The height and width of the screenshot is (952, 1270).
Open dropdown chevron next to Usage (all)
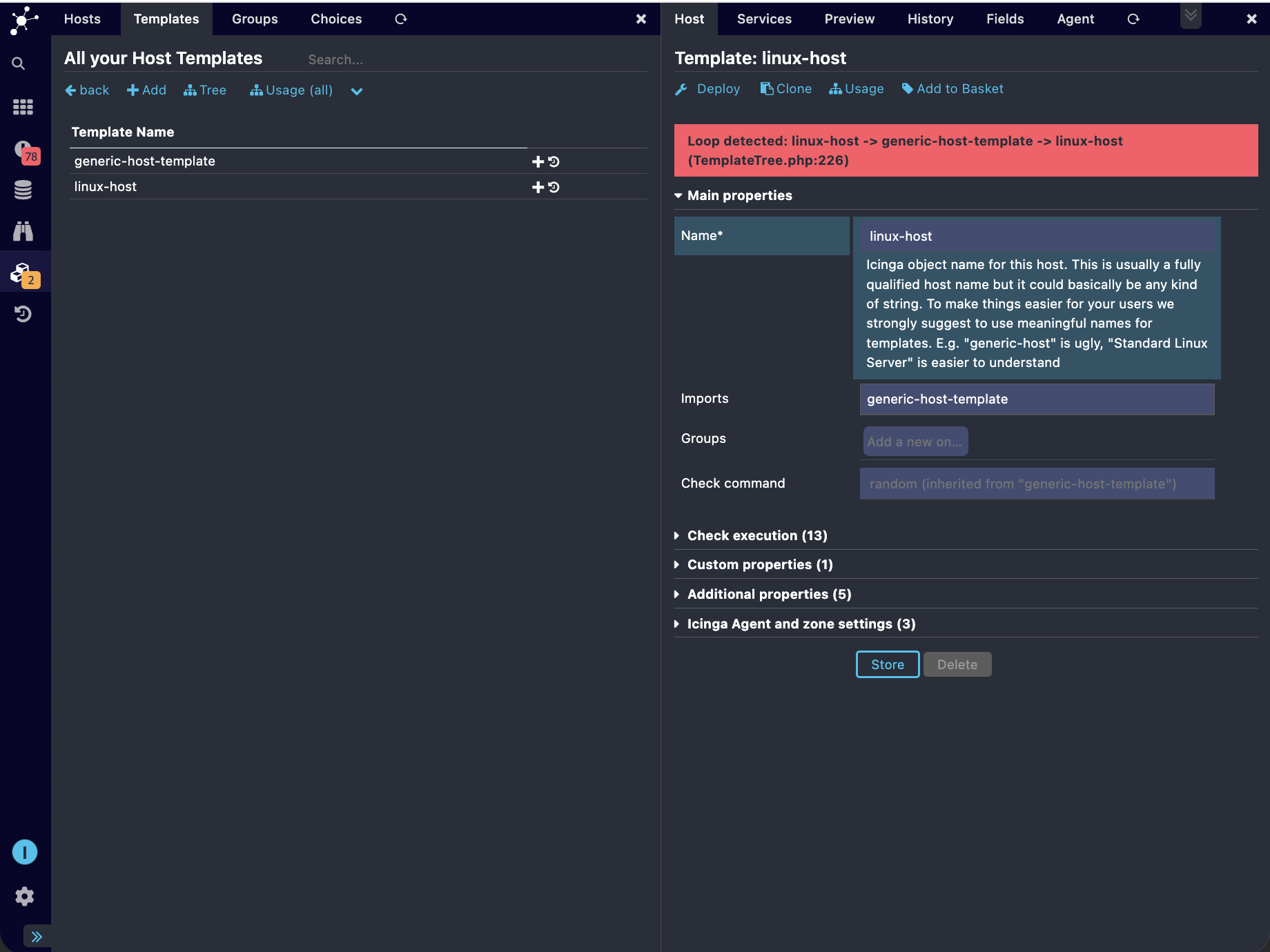356,91
